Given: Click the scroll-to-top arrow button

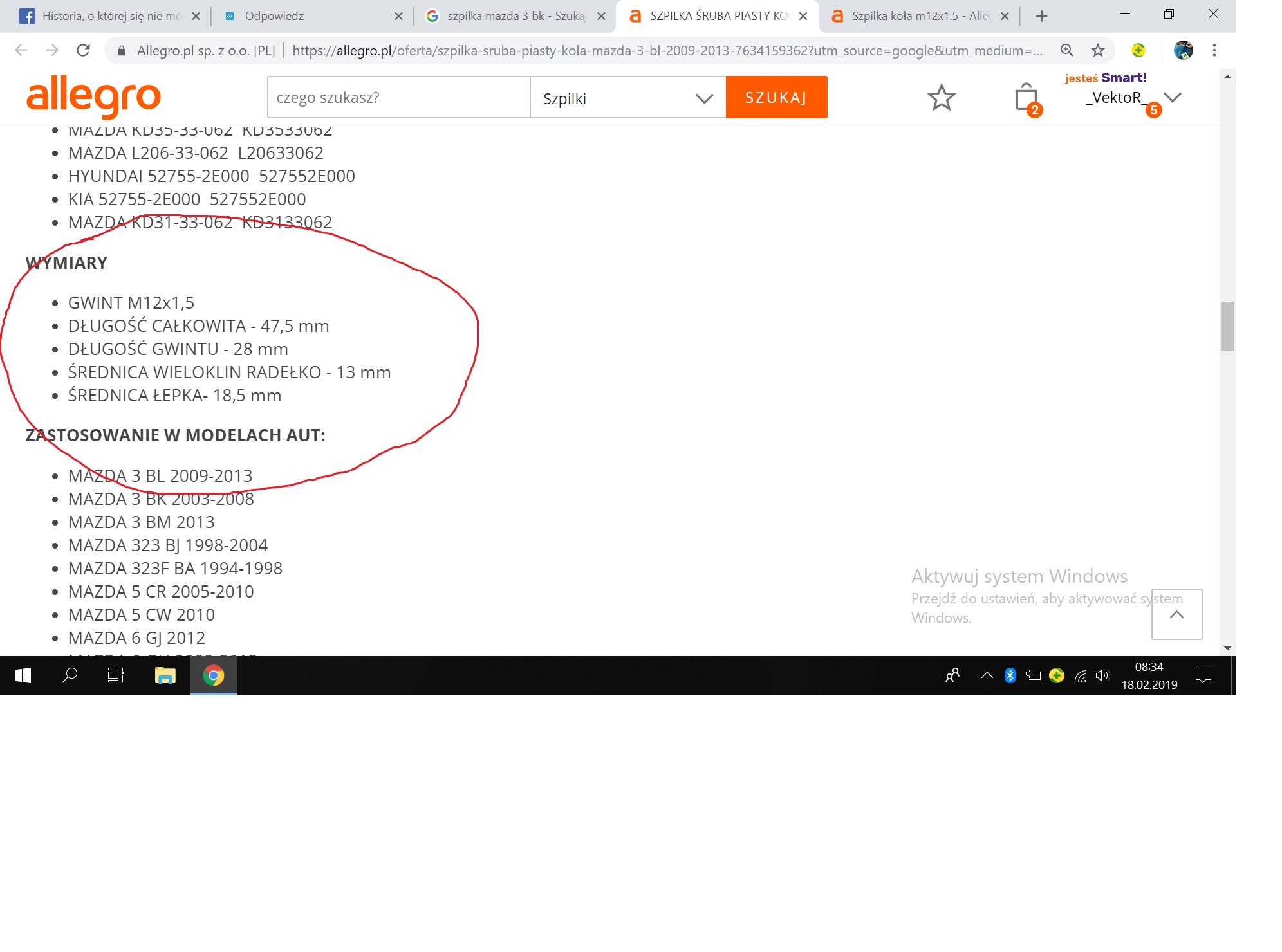Looking at the screenshot, I should pos(1176,614).
